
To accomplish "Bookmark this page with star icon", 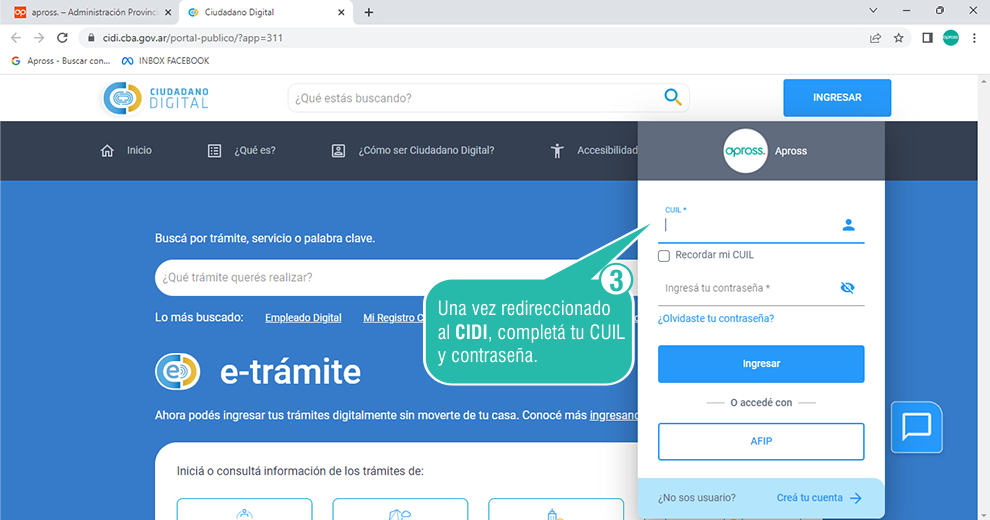I will 898,38.
